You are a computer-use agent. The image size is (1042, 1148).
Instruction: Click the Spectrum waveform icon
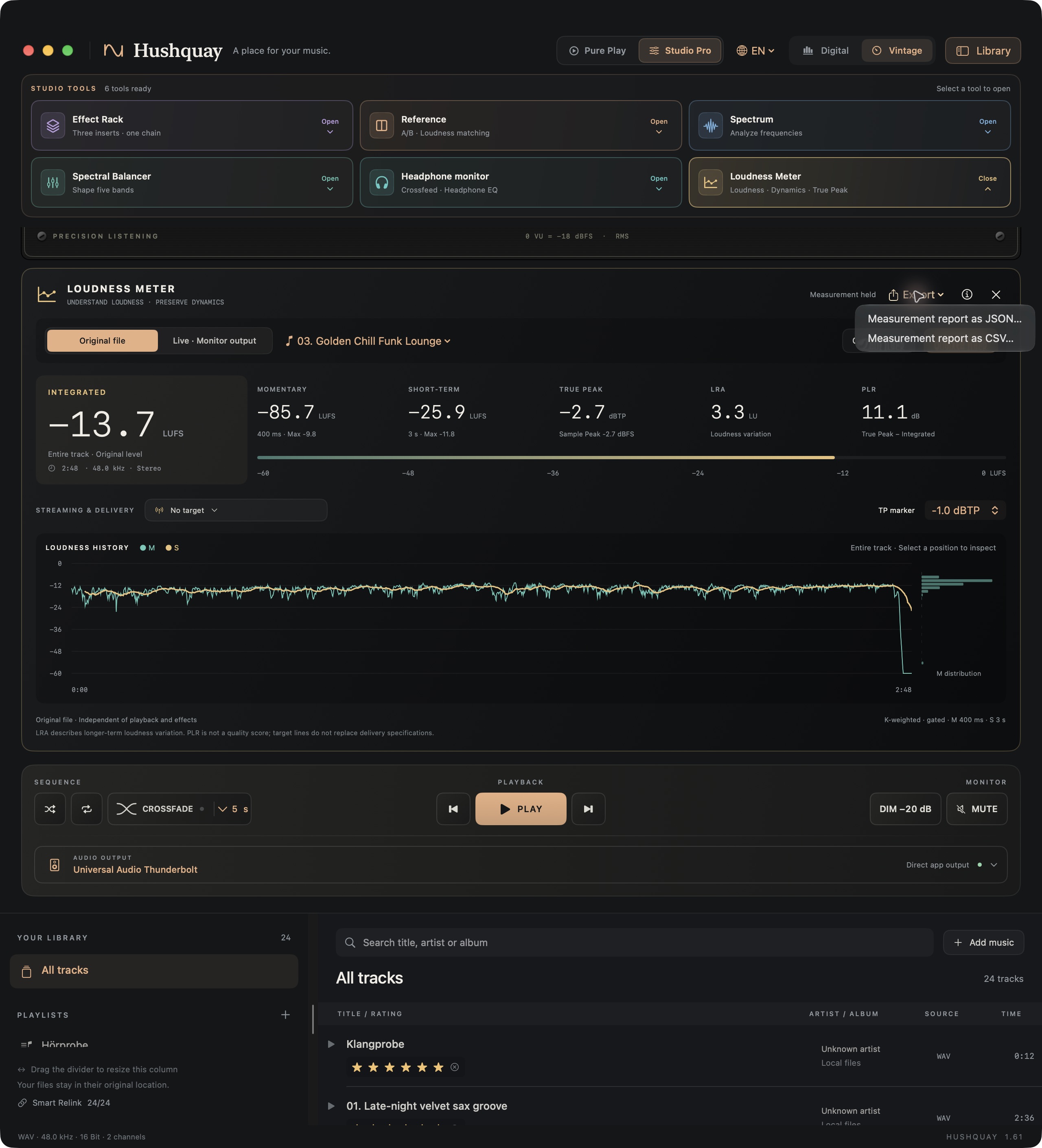(x=711, y=126)
